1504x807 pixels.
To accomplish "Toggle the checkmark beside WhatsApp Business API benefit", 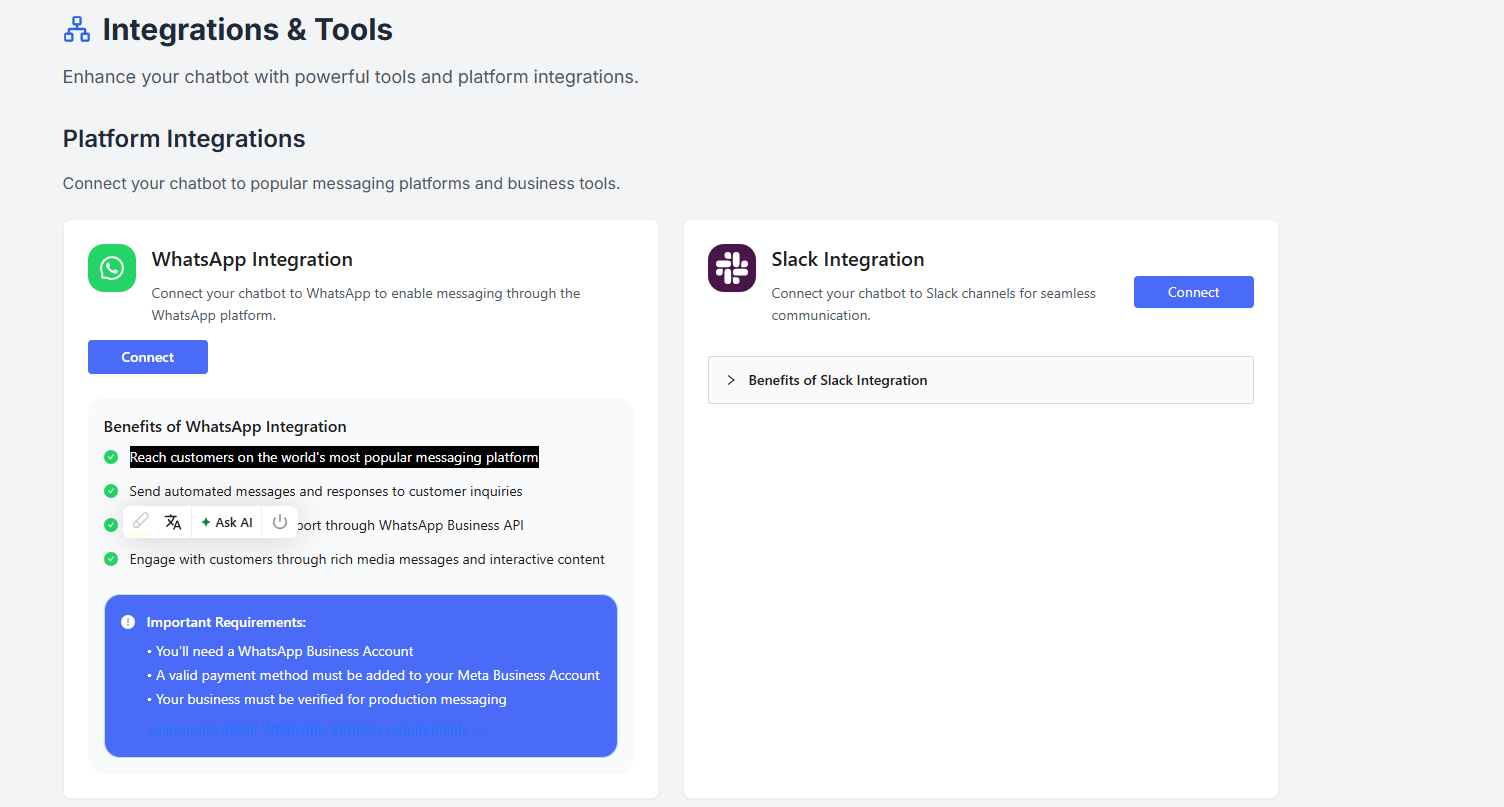I will click(x=111, y=524).
